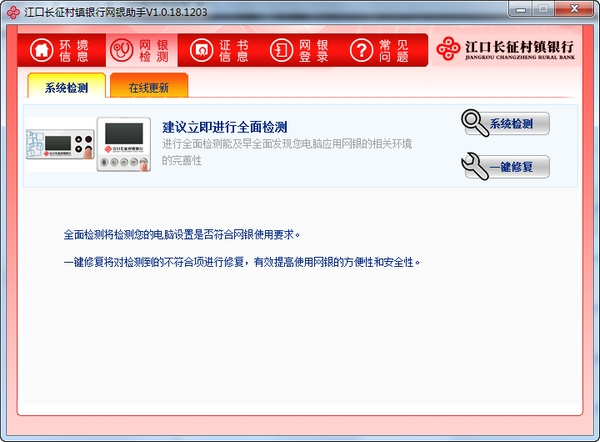The image size is (600, 442).
Task: Run the 一键修复 repair button
Action: point(506,166)
